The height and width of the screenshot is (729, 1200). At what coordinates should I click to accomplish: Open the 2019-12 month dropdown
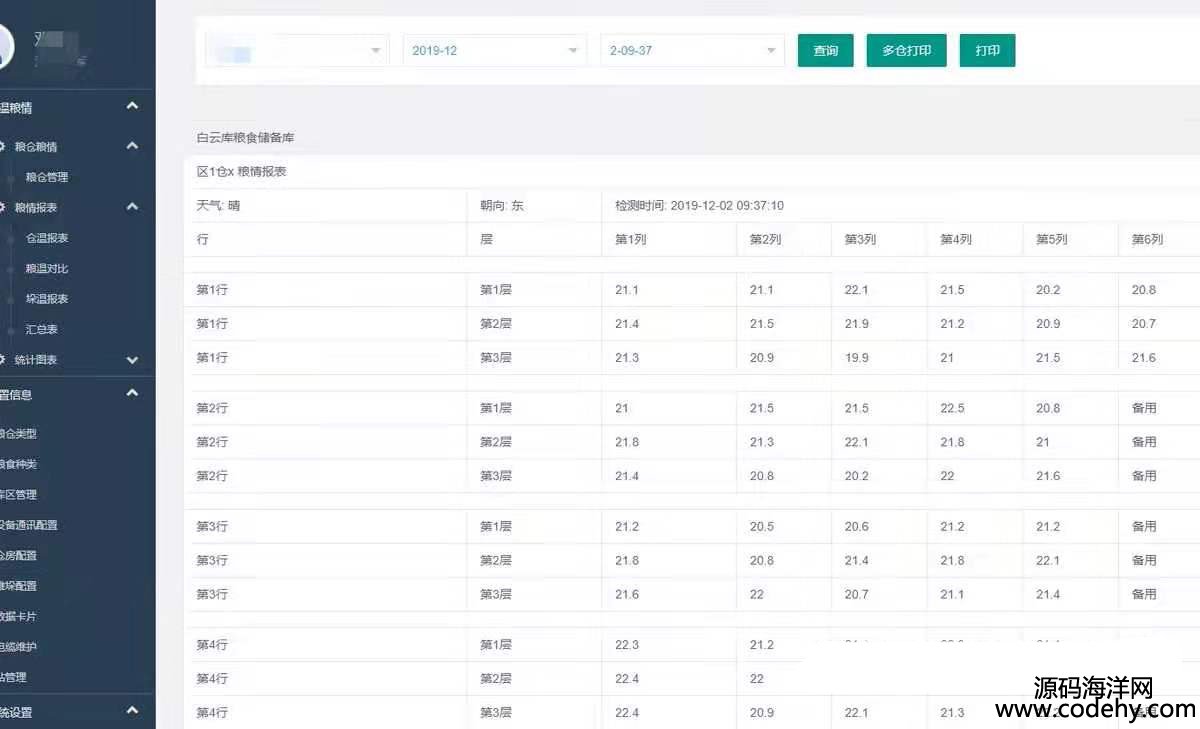[x=495, y=50]
